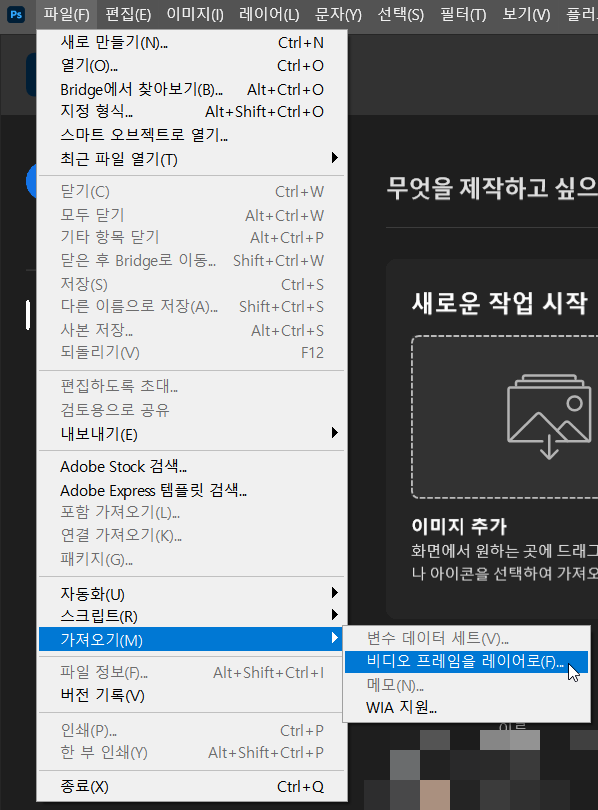Expand 자동화(U) submenu

[x=192, y=594]
